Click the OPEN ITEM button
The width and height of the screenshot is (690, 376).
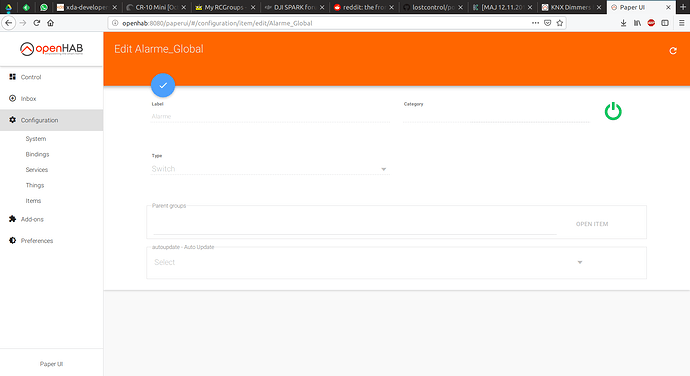point(592,224)
